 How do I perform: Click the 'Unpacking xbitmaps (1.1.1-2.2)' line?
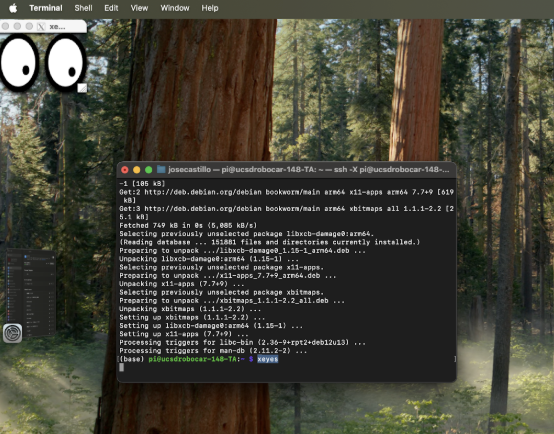[190, 309]
